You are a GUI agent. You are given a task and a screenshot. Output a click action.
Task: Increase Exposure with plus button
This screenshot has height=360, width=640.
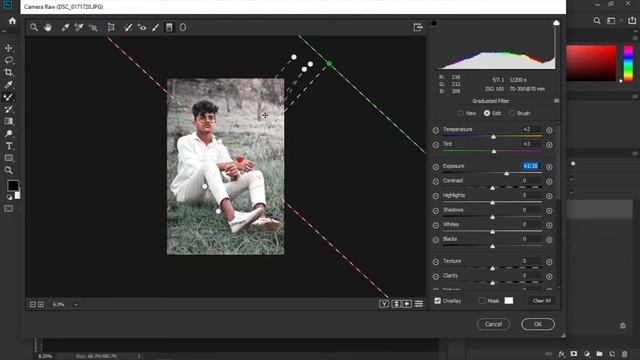[549, 167]
